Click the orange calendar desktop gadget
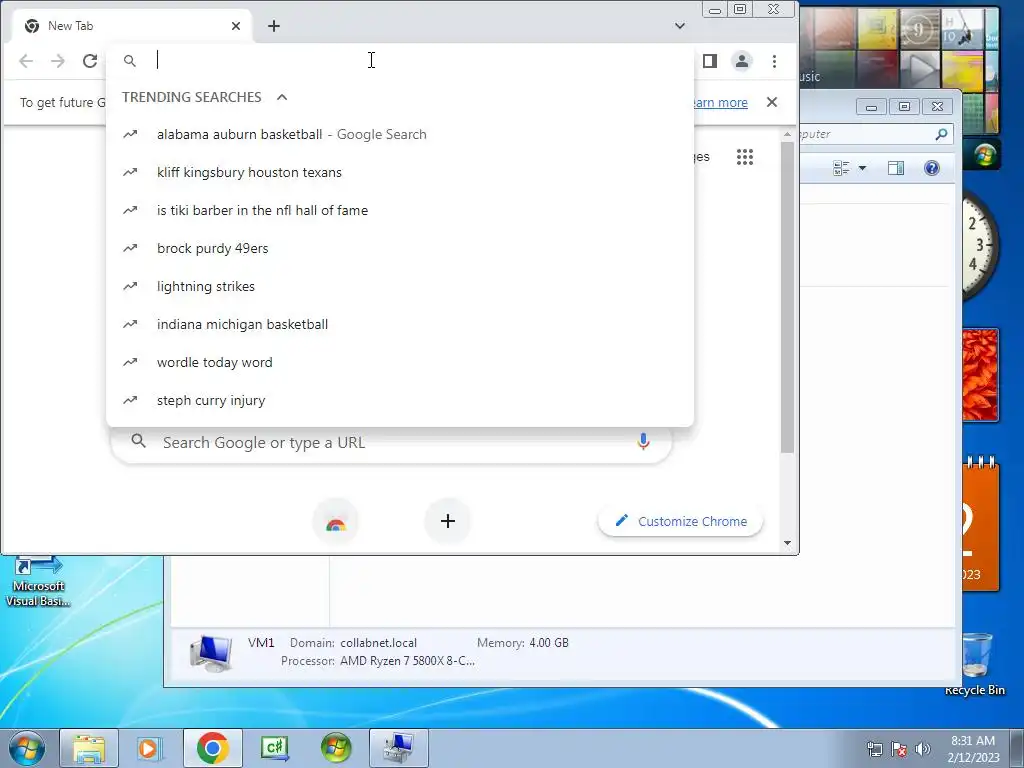 coord(980,524)
